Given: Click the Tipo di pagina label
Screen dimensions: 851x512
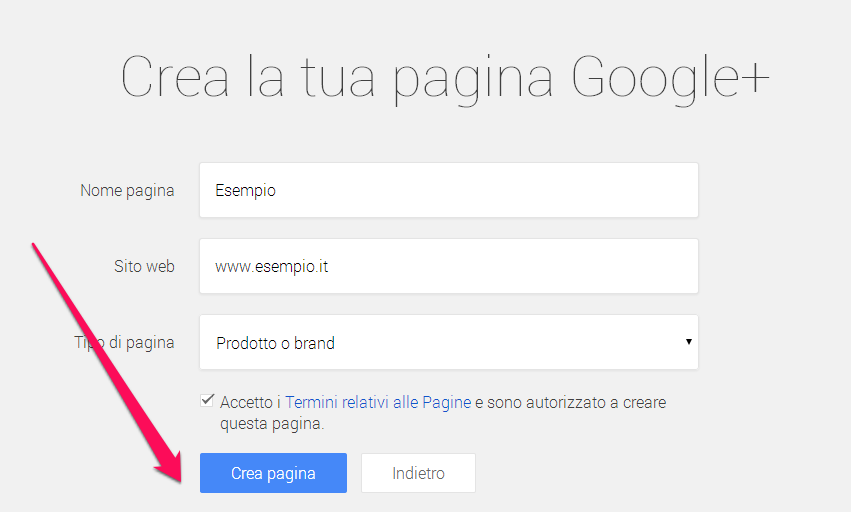Looking at the screenshot, I should coord(124,342).
